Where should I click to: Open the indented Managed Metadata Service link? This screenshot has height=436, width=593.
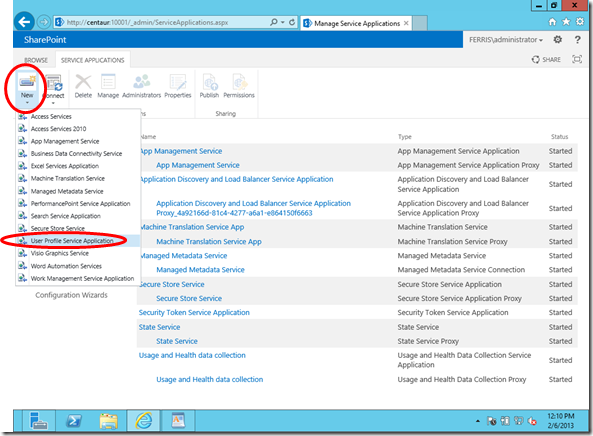[x=200, y=270]
